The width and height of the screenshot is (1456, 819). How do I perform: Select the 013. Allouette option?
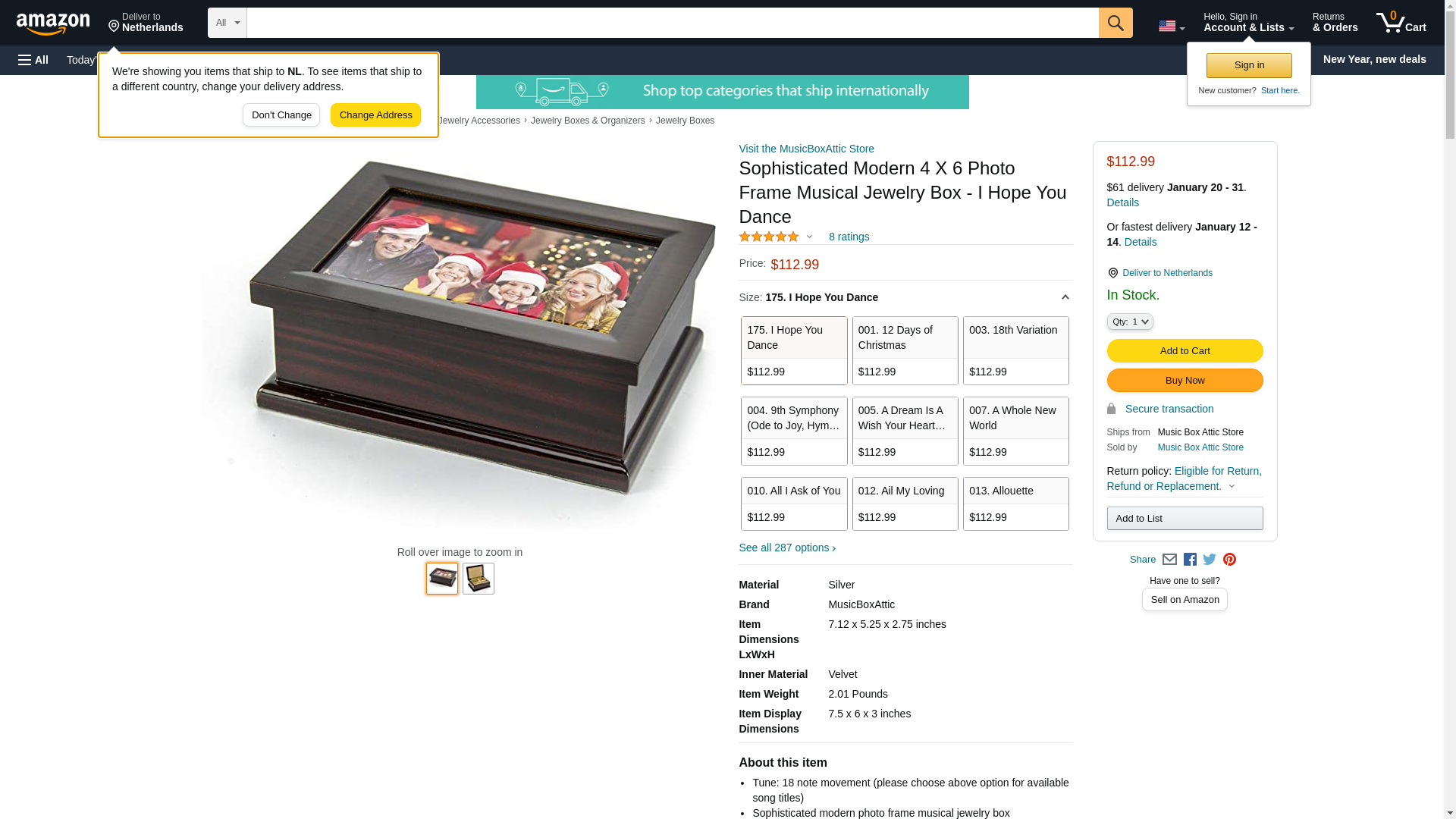pyautogui.click(x=1015, y=504)
